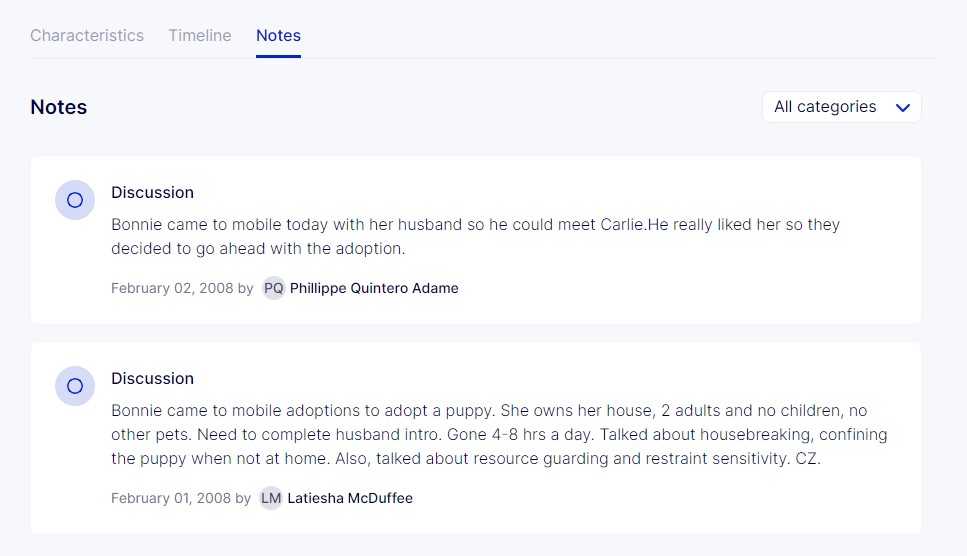Click the Notes section heading
The image size is (967, 556).
click(x=59, y=107)
